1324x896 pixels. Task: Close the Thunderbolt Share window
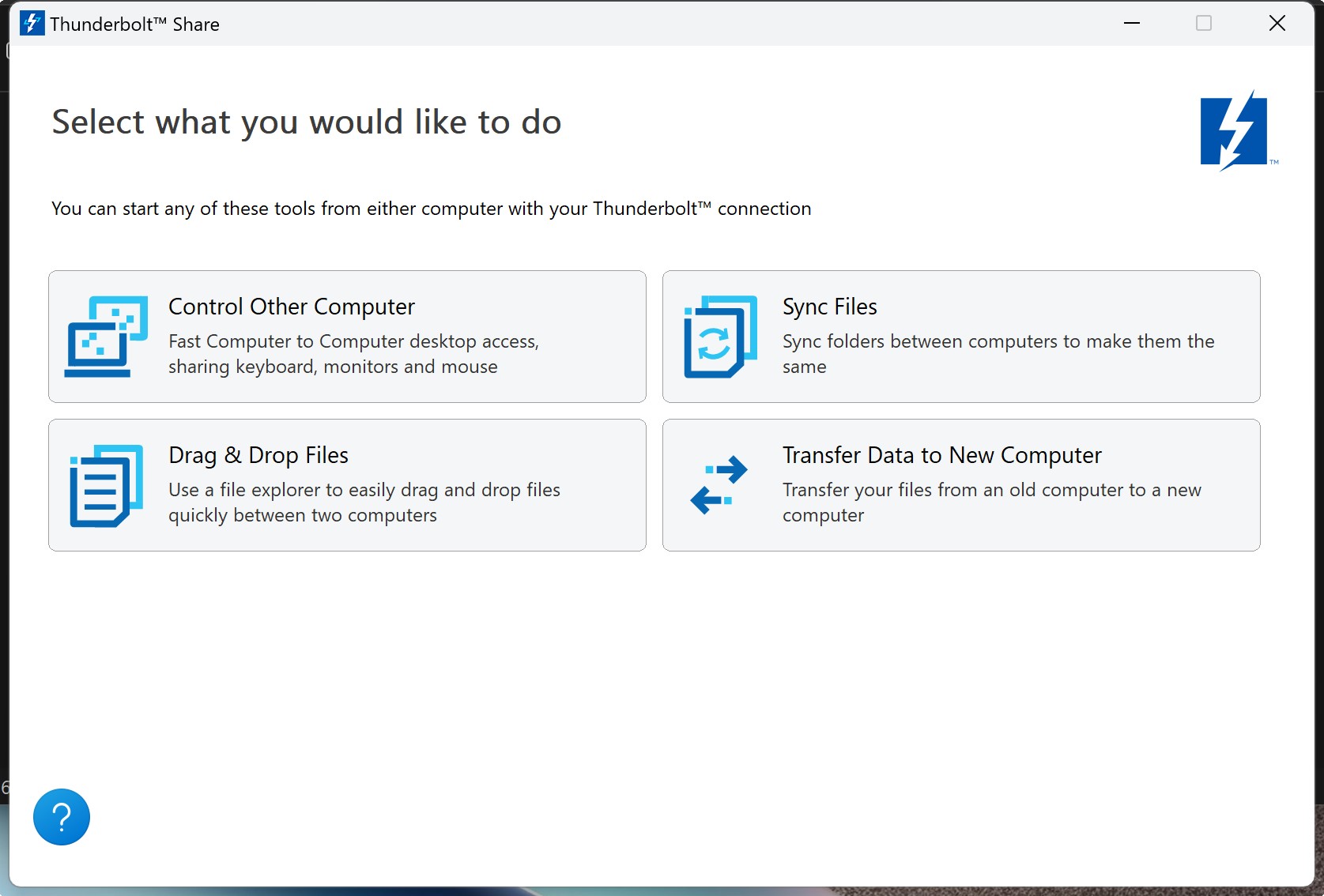click(1277, 23)
